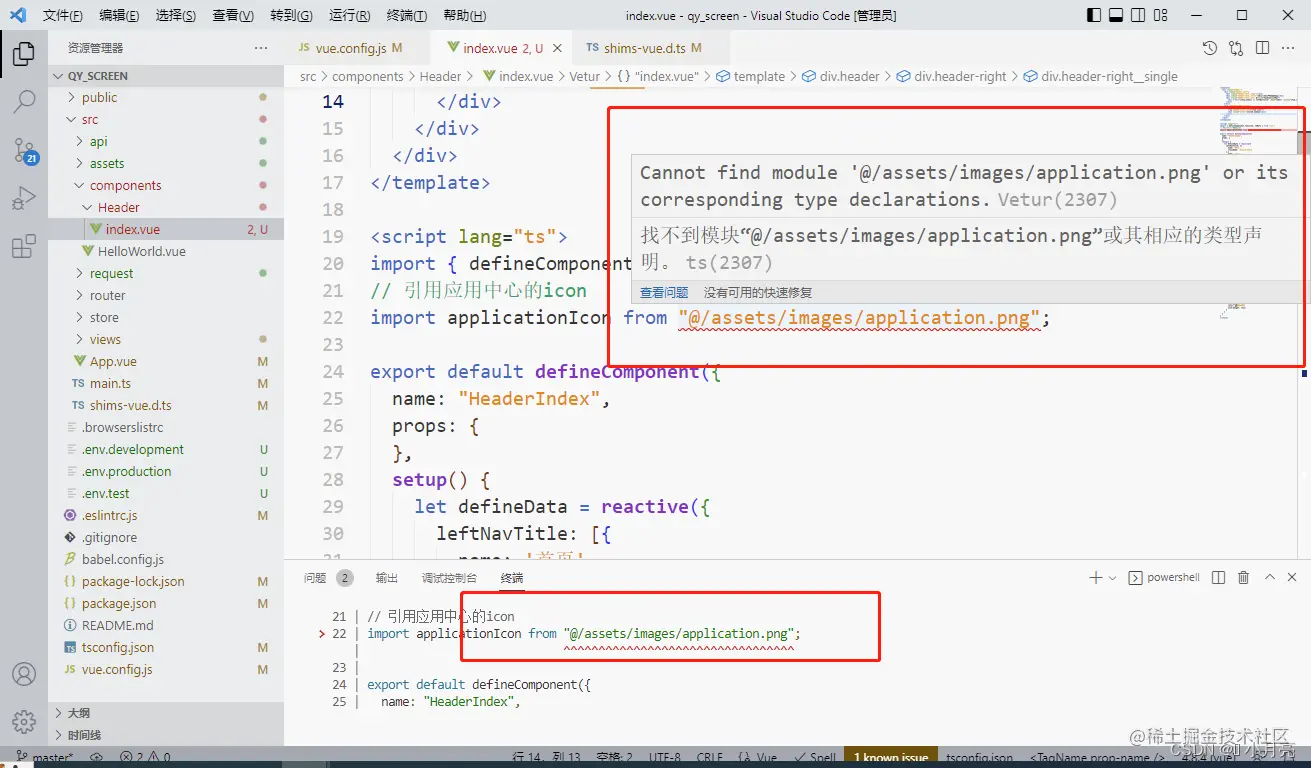Toggle the primary side bar layout button

point(1095,15)
